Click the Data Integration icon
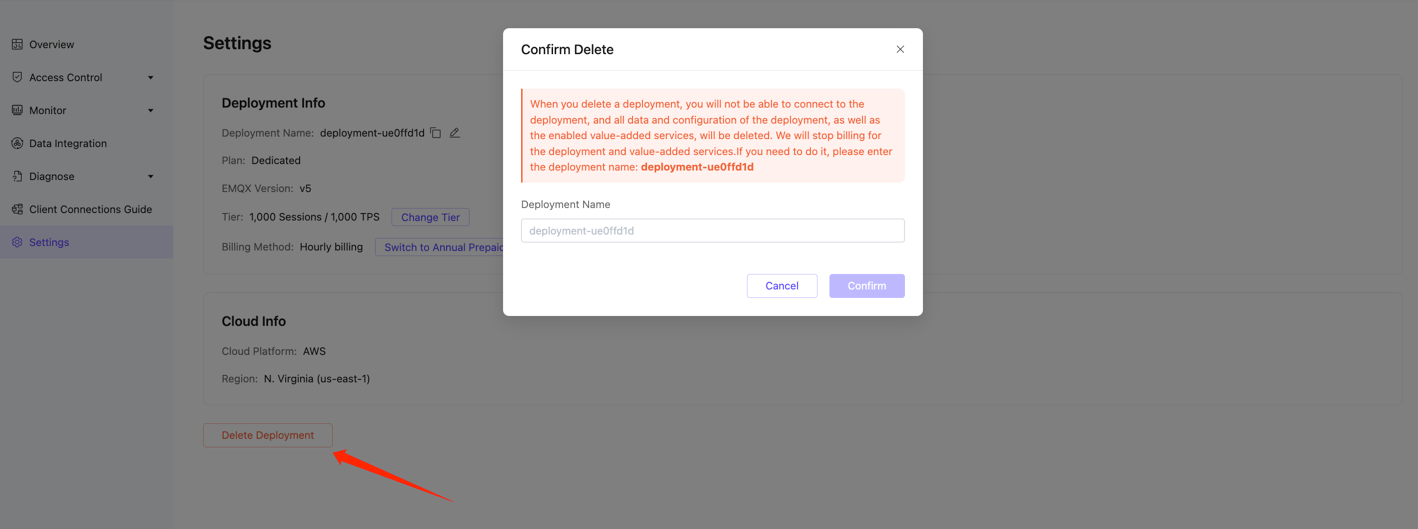 (17, 143)
